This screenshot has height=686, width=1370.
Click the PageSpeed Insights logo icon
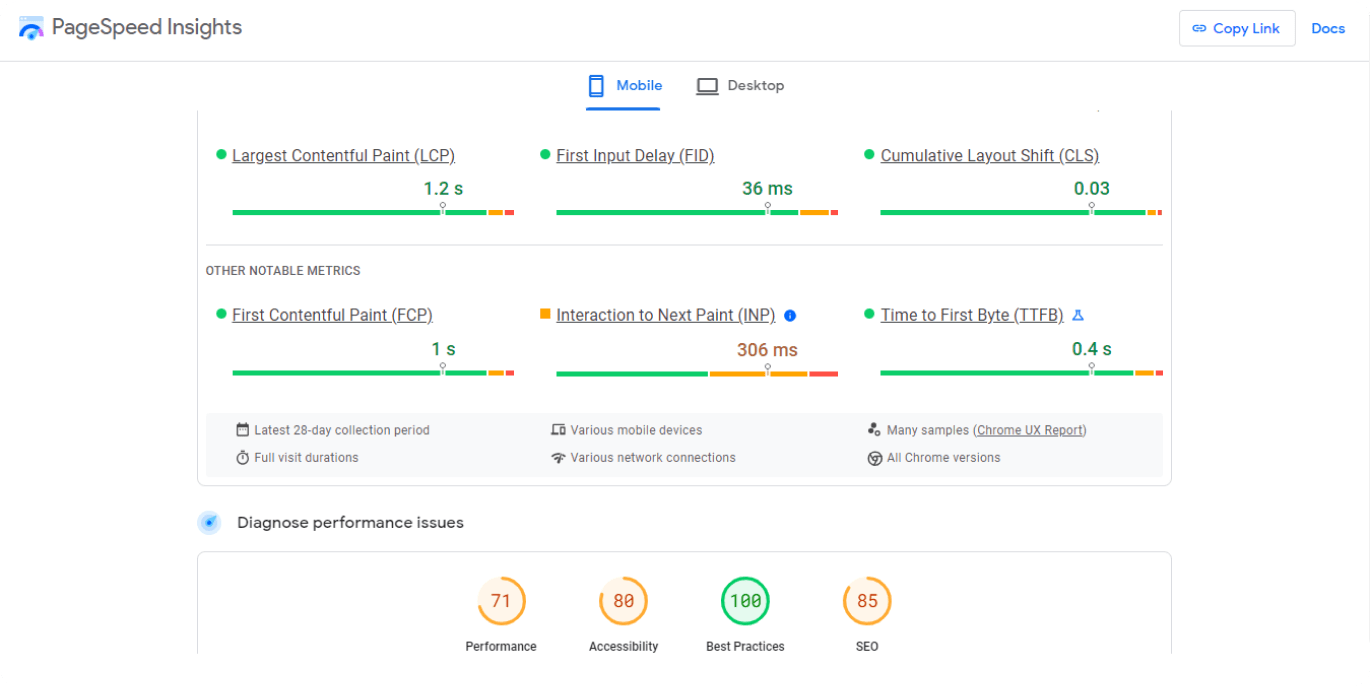coord(31,28)
